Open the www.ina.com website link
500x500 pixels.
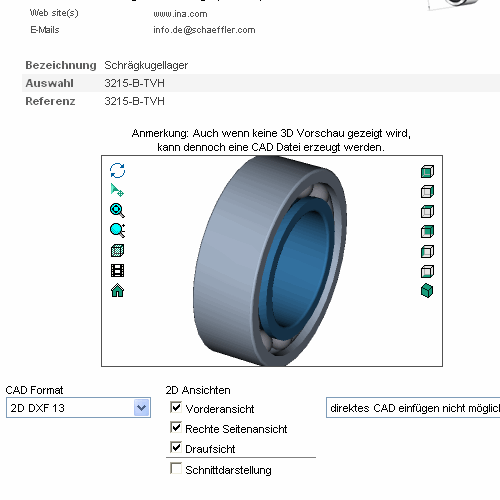[180, 14]
